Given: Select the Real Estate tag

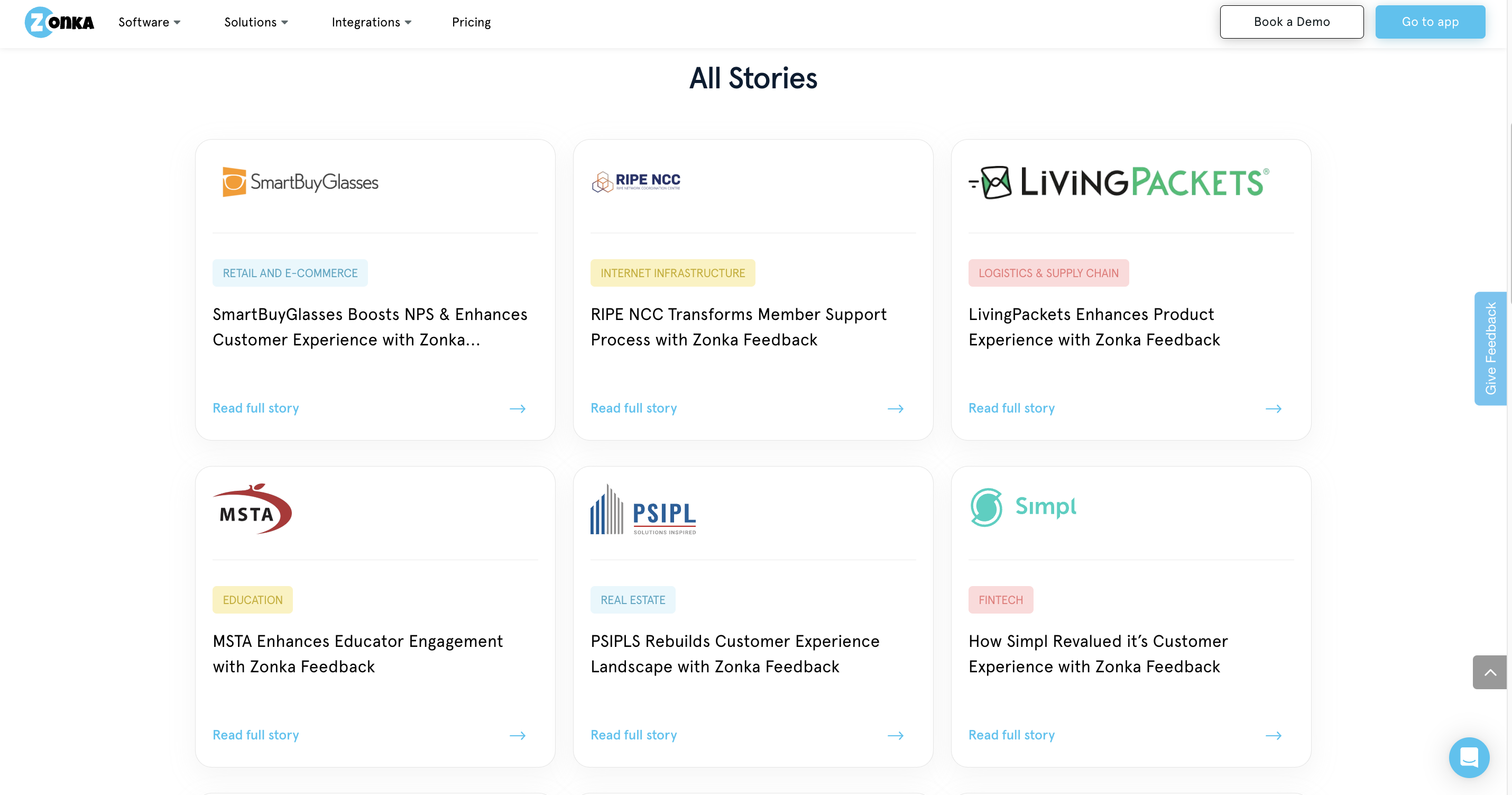Looking at the screenshot, I should [x=633, y=599].
